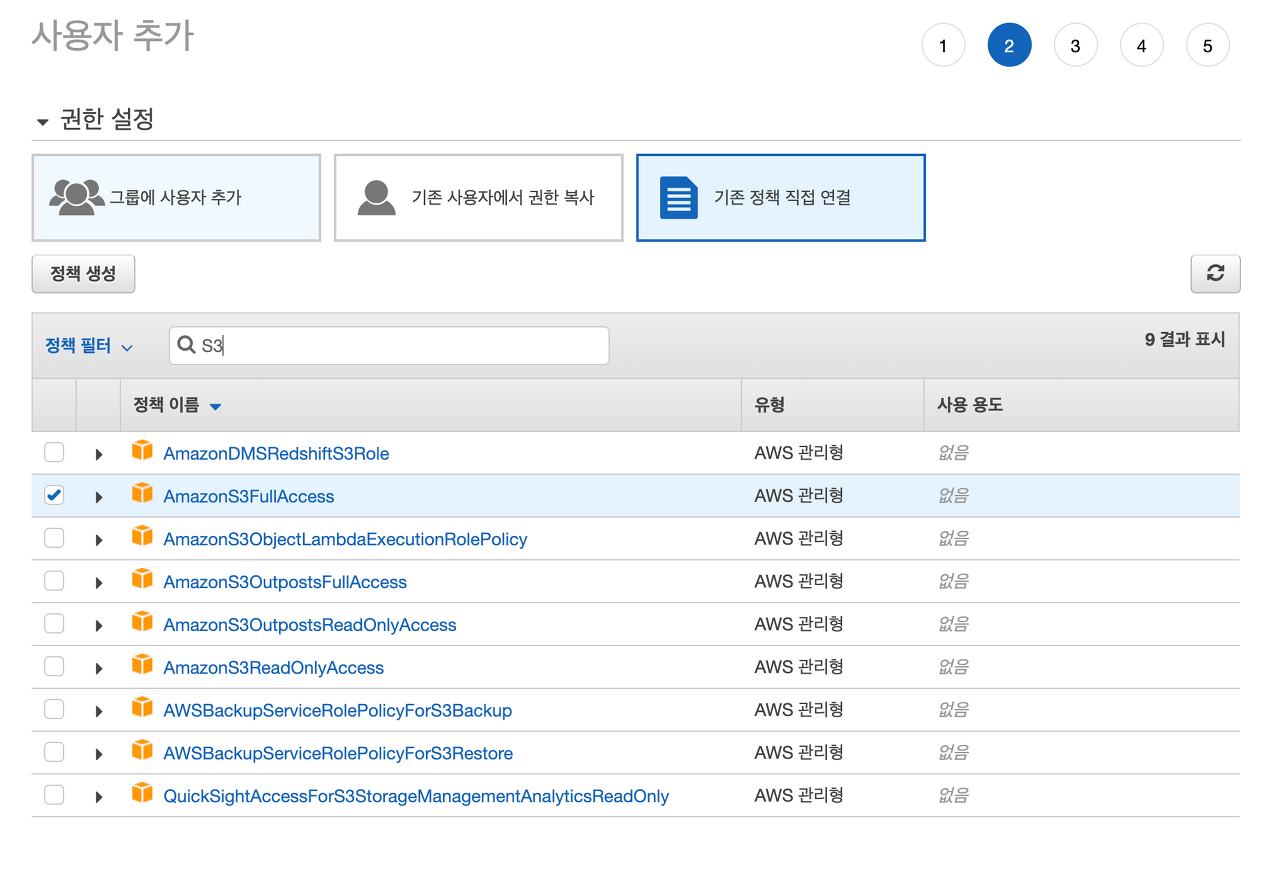
Task: Click the 9 결과 표시 result count text
Action: click(1185, 340)
